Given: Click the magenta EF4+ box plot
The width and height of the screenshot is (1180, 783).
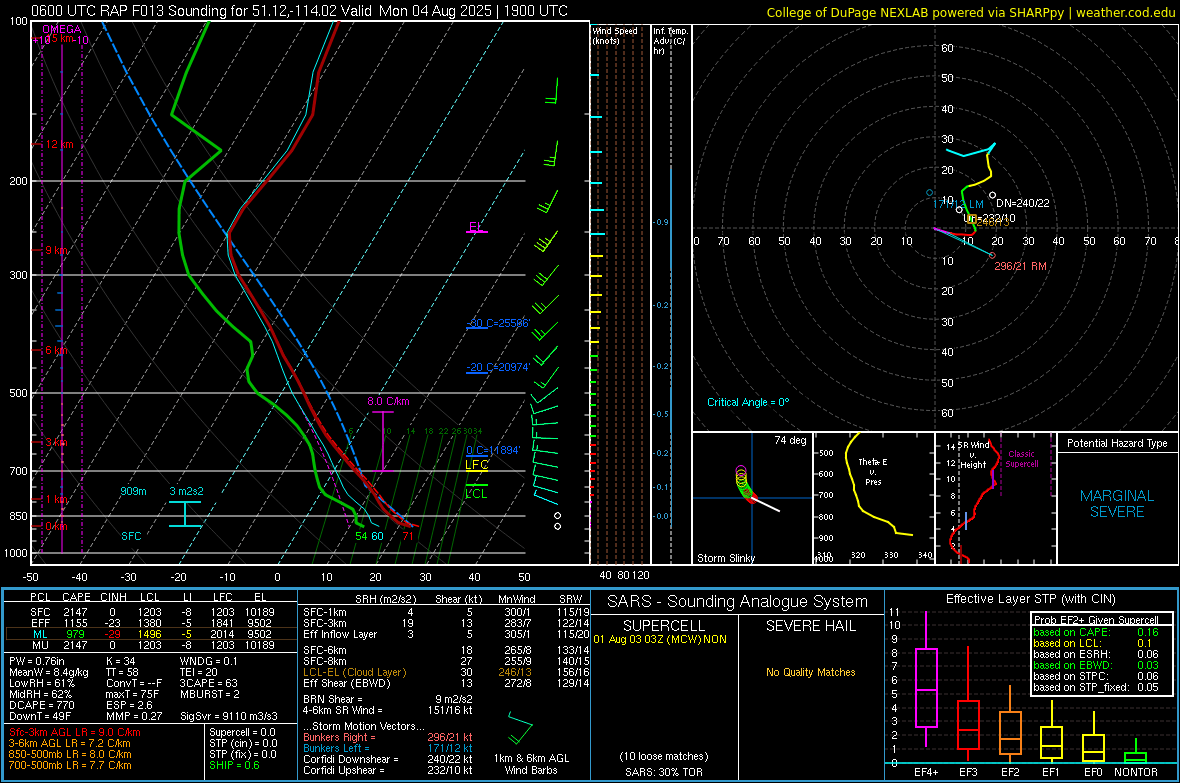Looking at the screenshot, I should point(926,679).
